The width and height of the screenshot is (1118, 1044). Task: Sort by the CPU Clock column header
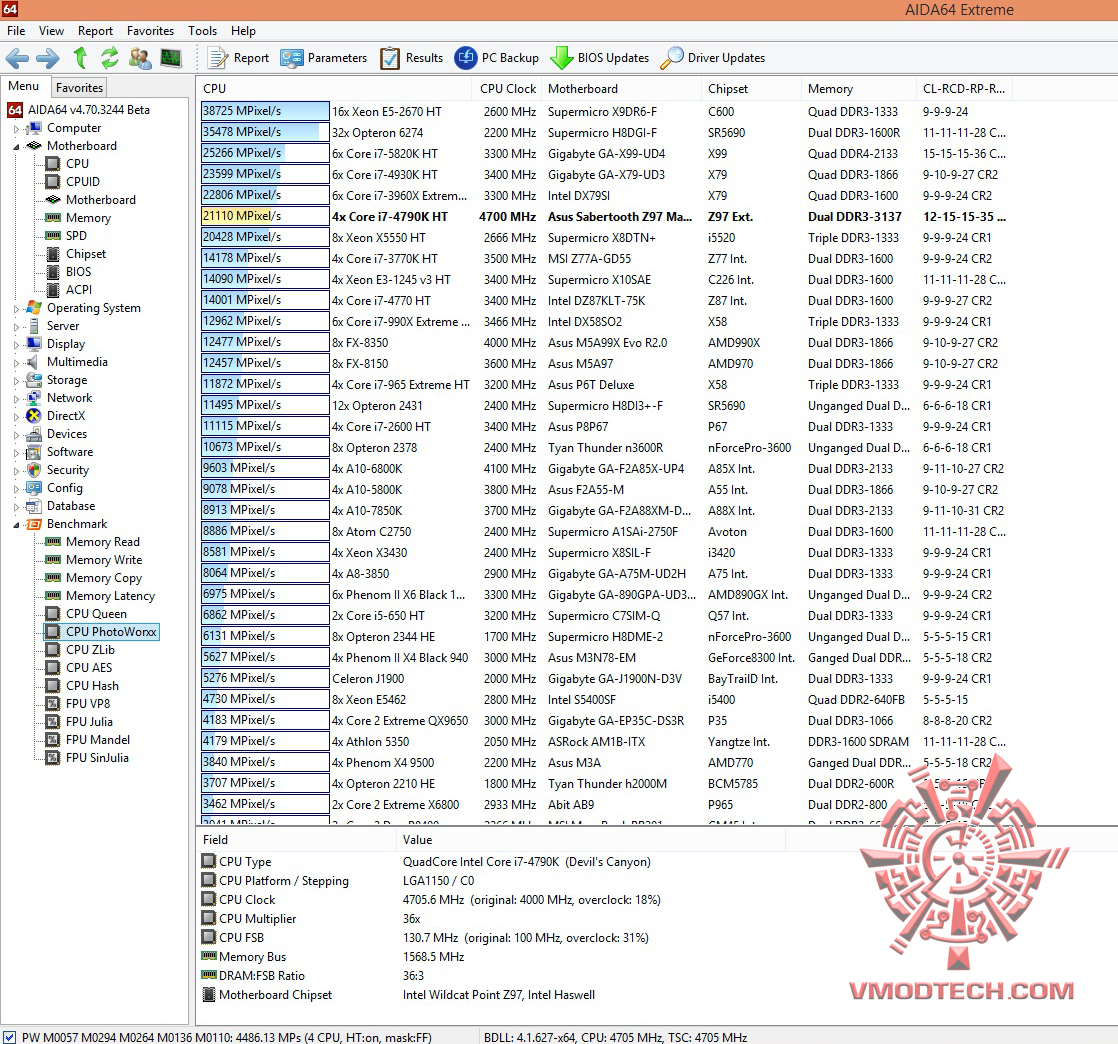(508, 89)
